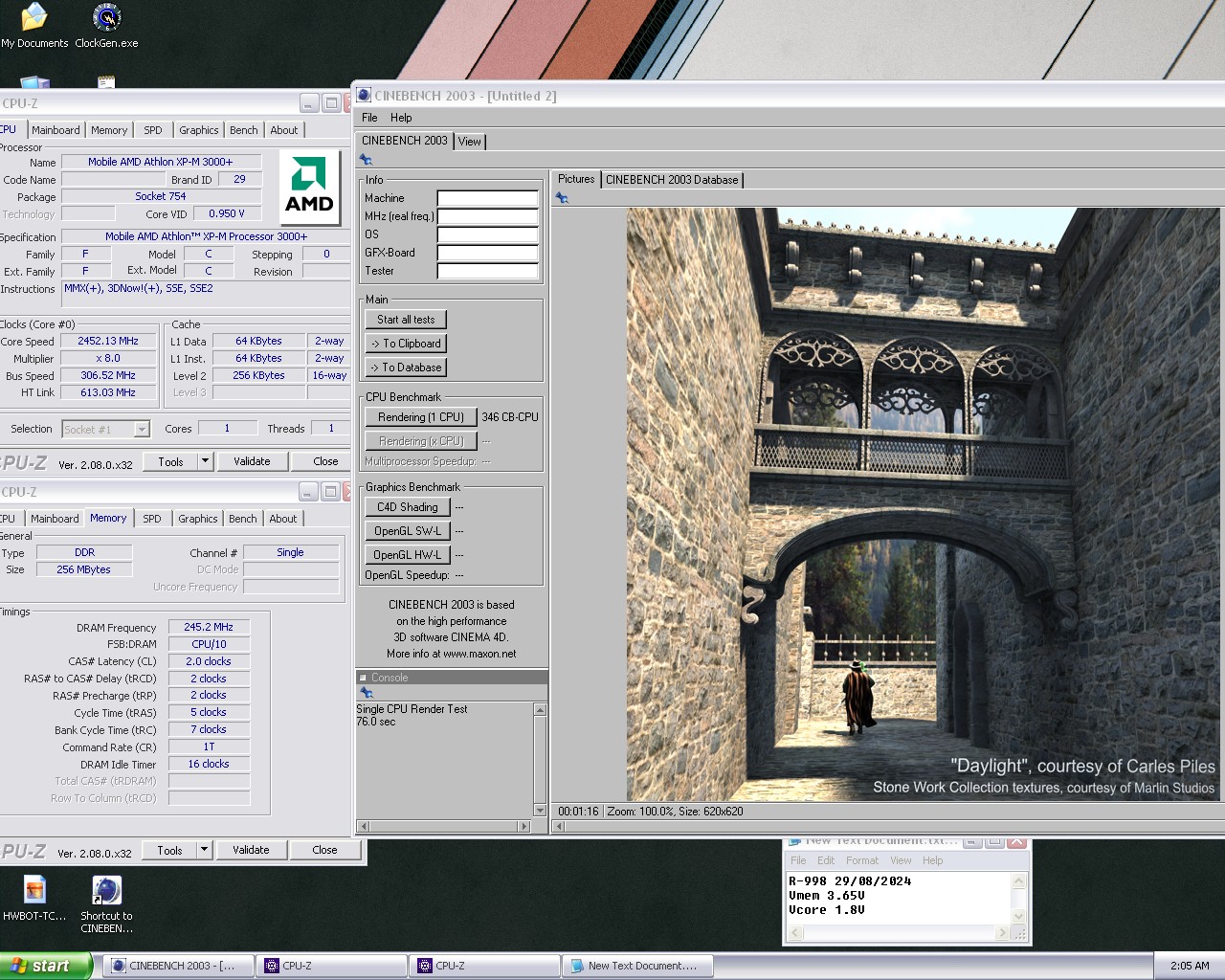The image size is (1225, 980).
Task: Click the Machine input field
Action: 487,198
